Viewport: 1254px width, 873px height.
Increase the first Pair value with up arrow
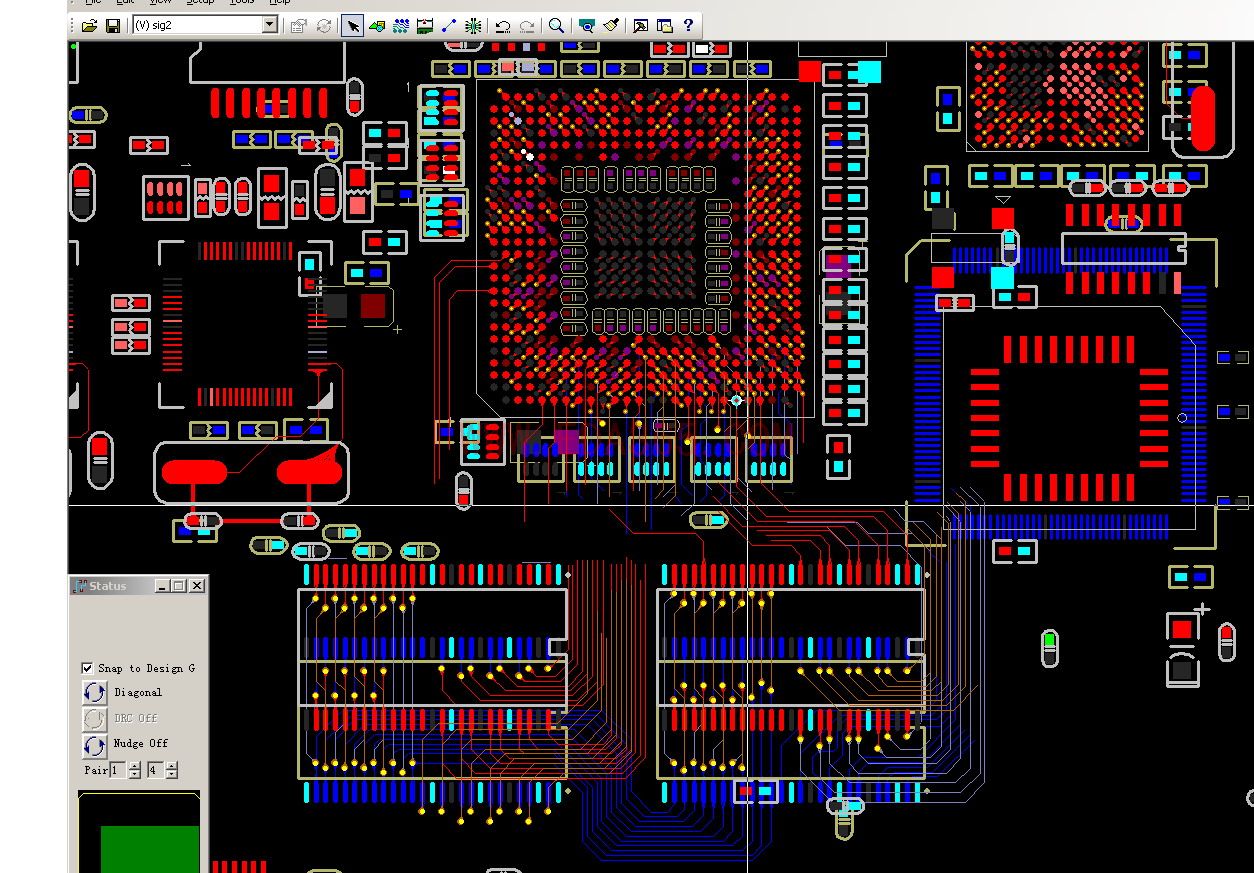tap(134, 766)
